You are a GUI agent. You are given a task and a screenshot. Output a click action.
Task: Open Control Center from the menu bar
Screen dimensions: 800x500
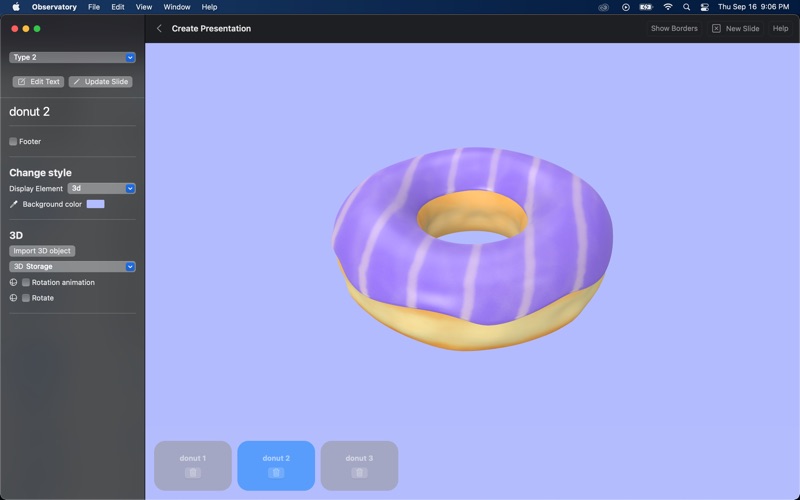click(705, 7)
